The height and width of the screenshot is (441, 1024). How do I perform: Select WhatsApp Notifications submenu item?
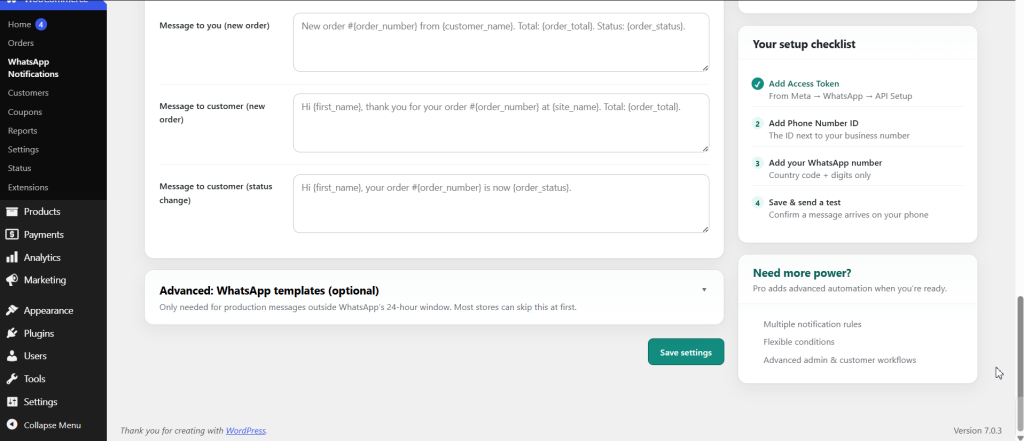click(33, 68)
